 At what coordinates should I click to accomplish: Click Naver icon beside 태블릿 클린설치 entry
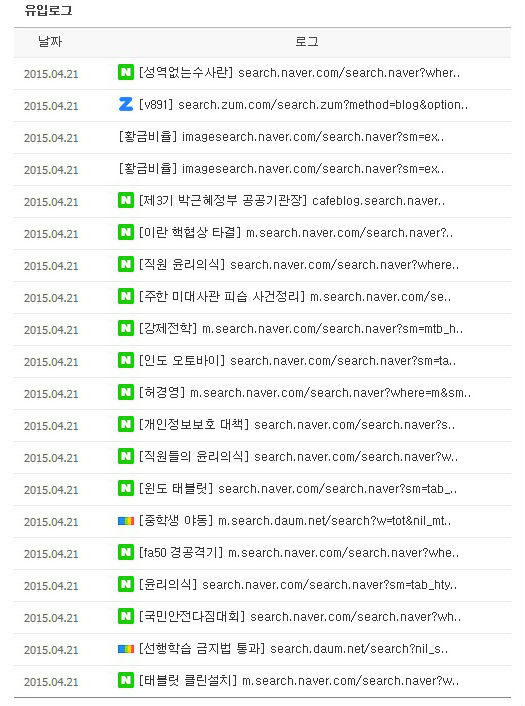126,680
